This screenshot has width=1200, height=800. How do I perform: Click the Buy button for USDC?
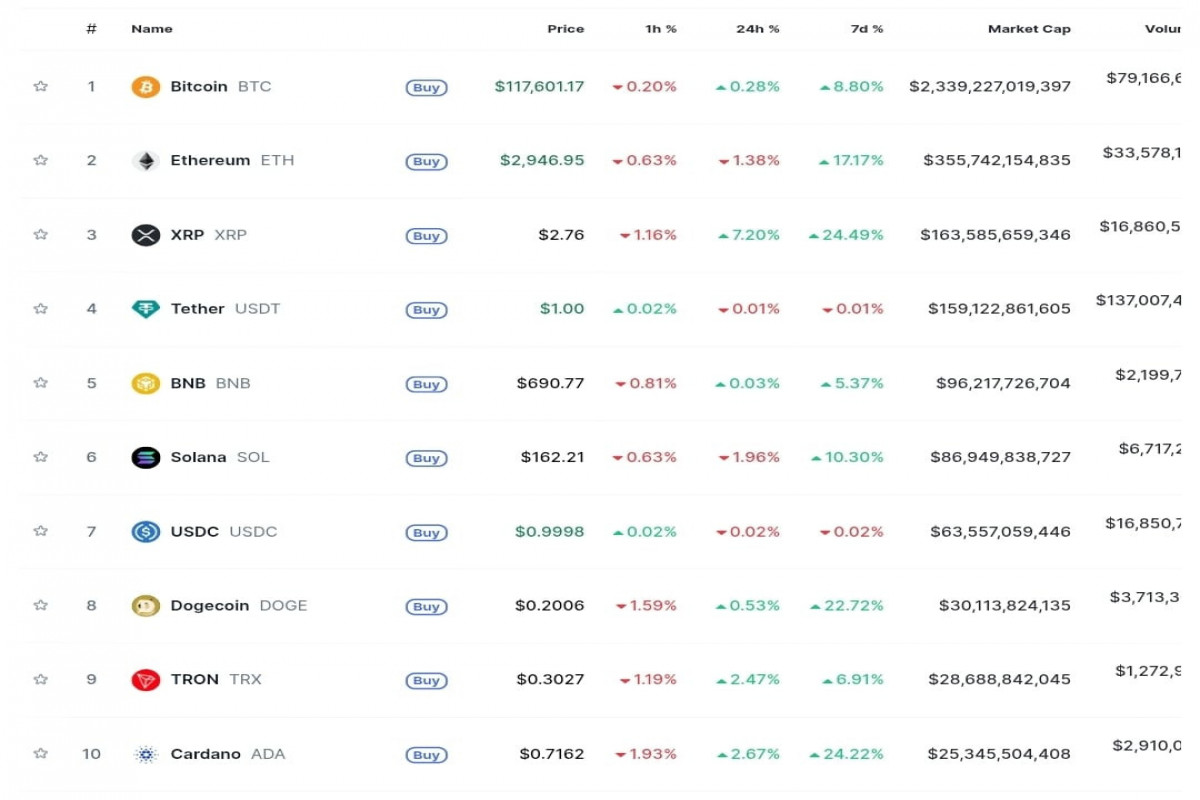pyautogui.click(x=426, y=532)
